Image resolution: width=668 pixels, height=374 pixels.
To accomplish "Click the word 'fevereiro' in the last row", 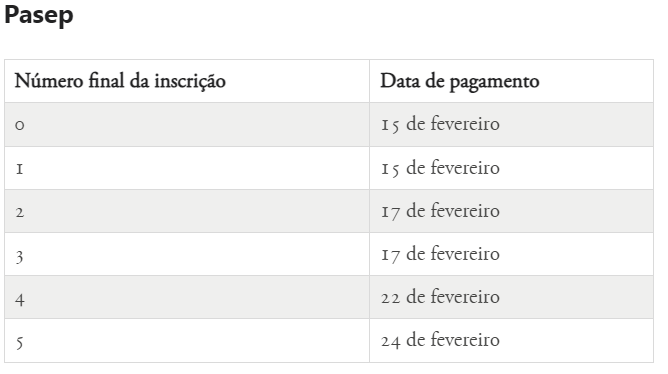I will click(x=465, y=339).
